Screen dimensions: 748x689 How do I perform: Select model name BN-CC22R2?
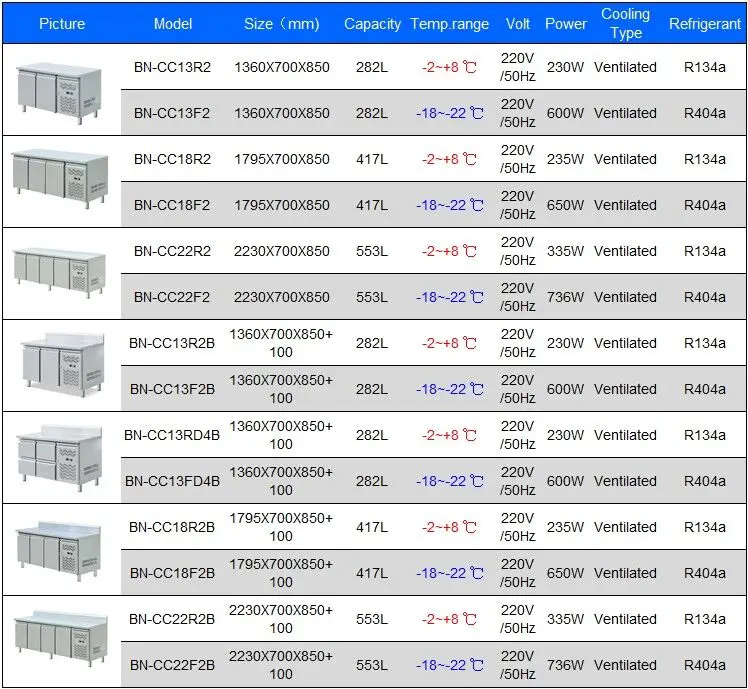(172, 251)
